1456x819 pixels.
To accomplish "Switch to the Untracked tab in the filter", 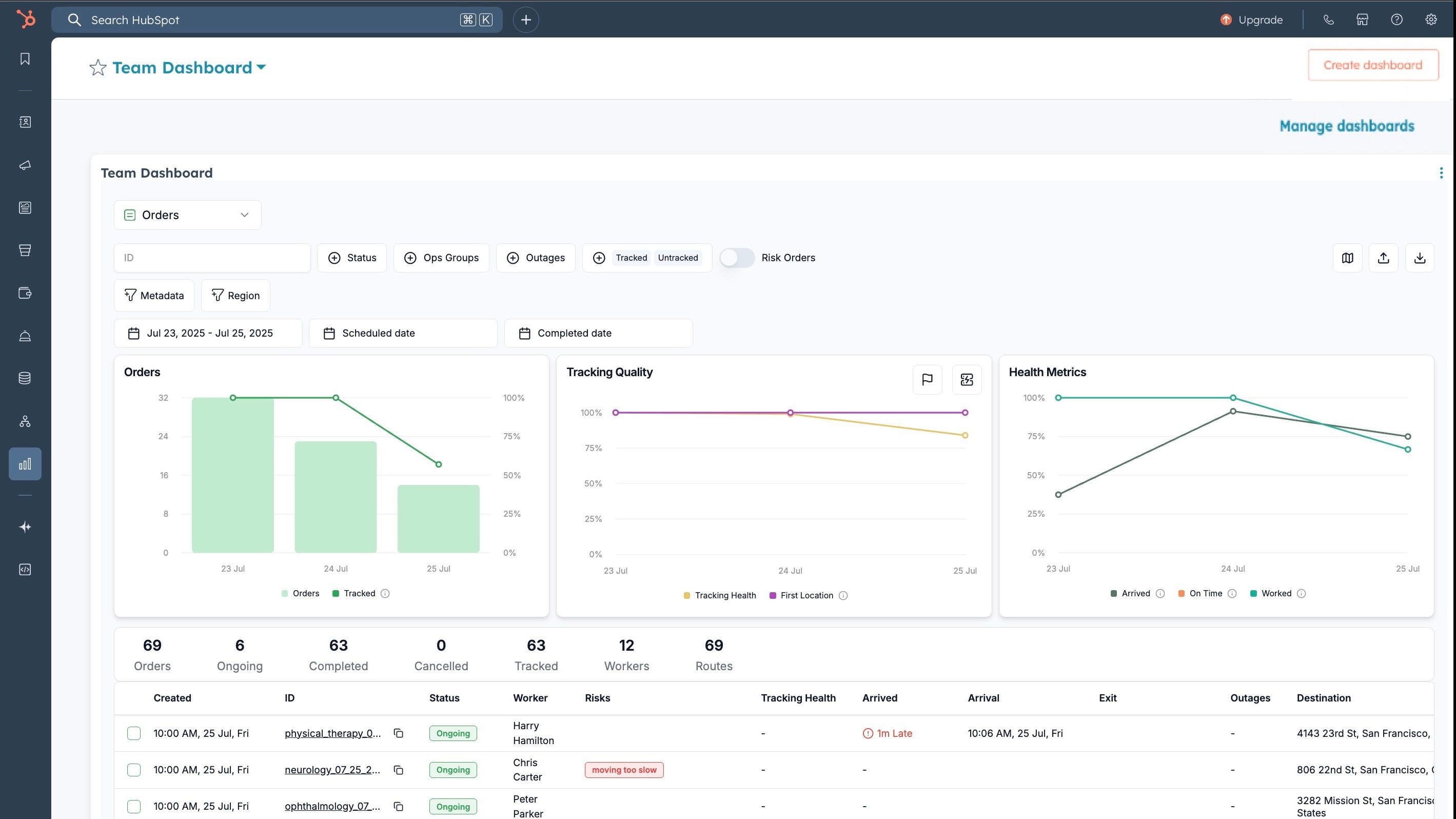I will pos(677,258).
